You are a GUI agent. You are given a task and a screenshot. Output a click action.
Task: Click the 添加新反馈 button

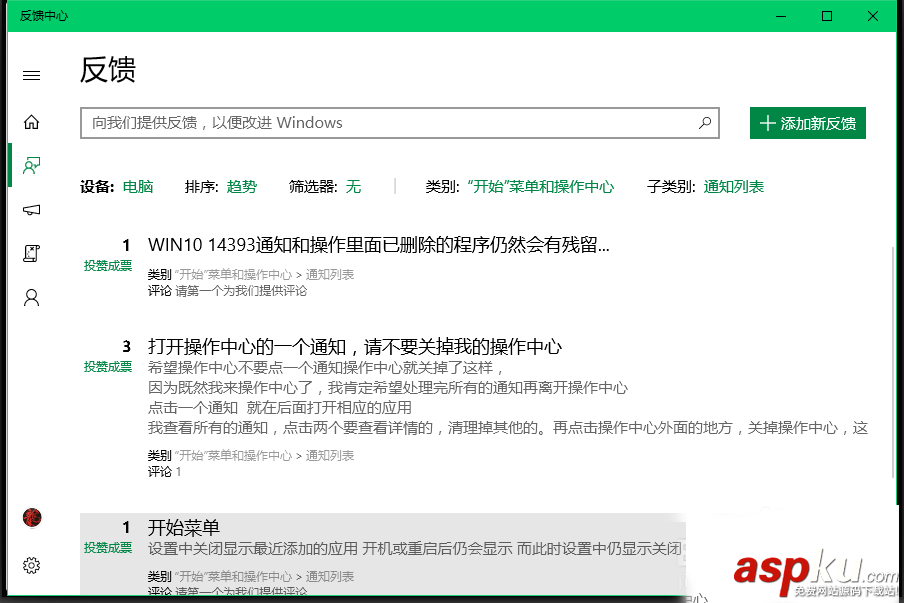(x=808, y=123)
